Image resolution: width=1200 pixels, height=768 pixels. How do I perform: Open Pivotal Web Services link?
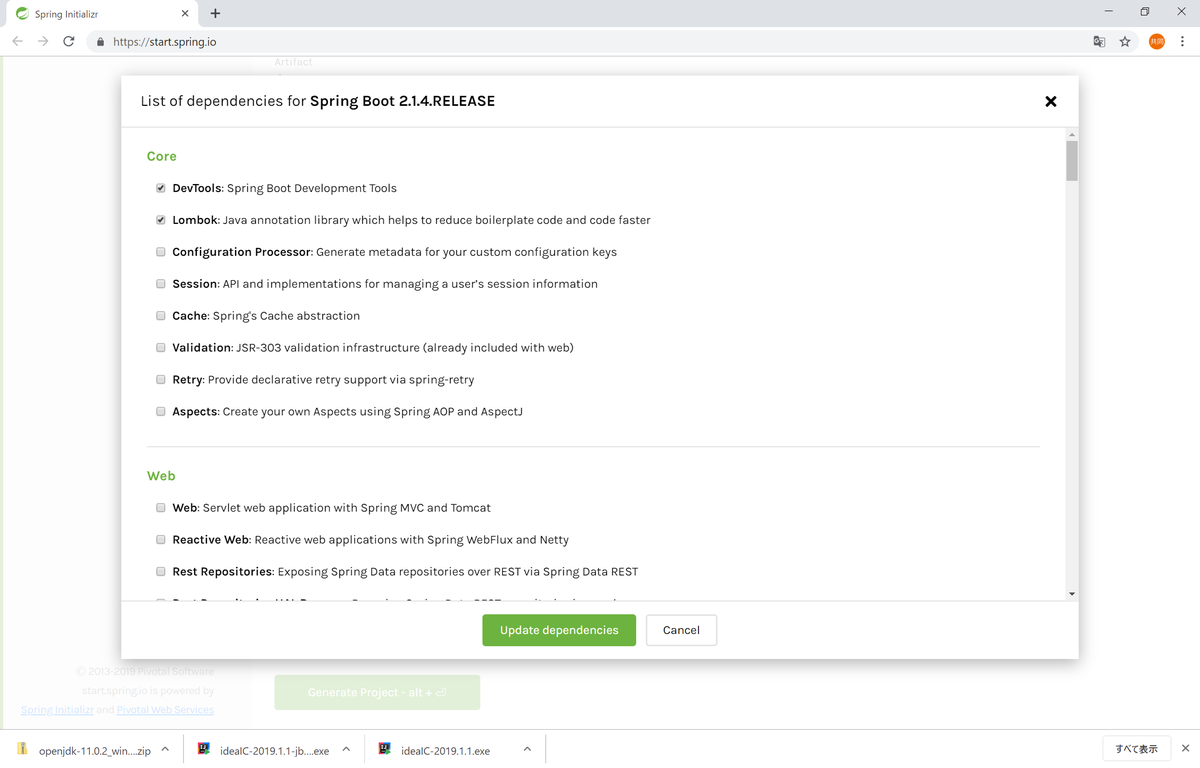click(x=165, y=710)
